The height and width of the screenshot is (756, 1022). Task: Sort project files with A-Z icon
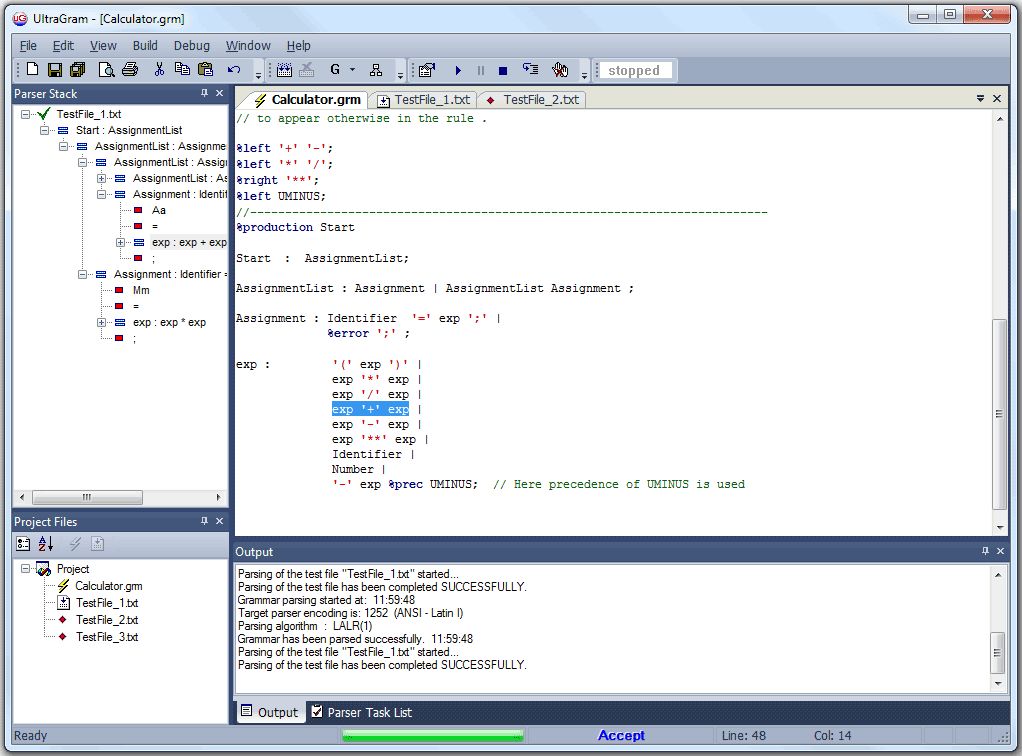pos(46,544)
